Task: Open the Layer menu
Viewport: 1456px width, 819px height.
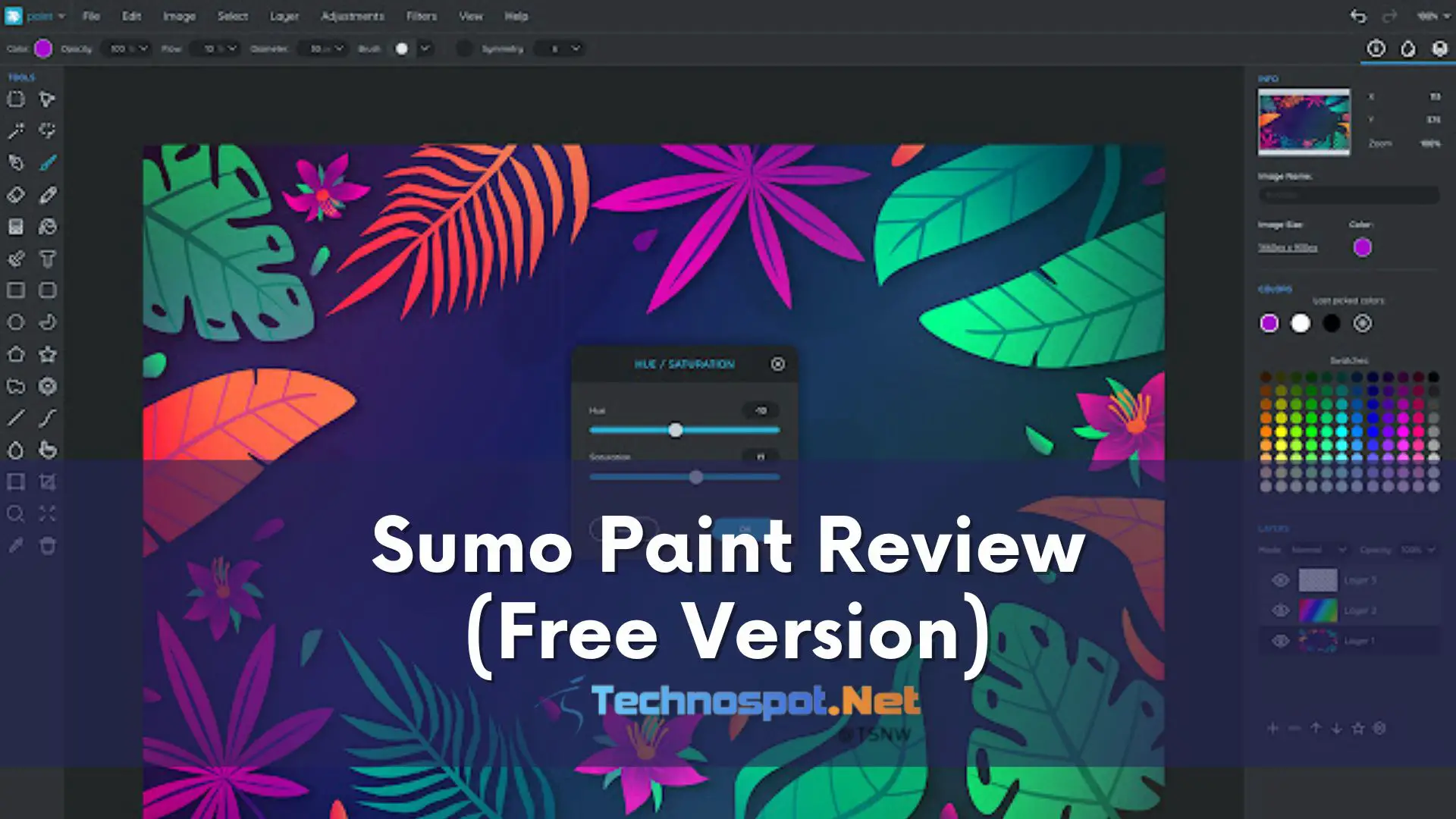Action: (284, 16)
